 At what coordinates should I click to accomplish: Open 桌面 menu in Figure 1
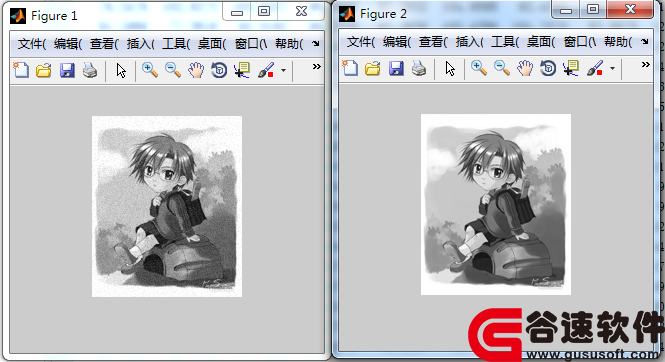[x=212, y=43]
